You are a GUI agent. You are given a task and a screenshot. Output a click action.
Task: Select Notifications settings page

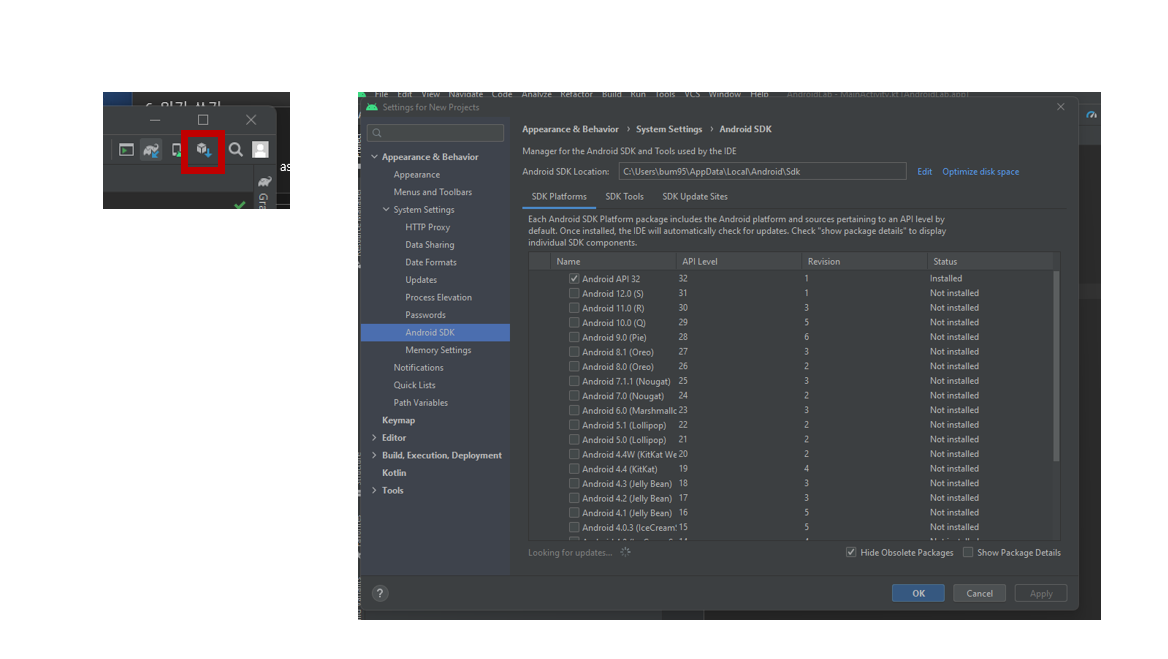[419, 368]
